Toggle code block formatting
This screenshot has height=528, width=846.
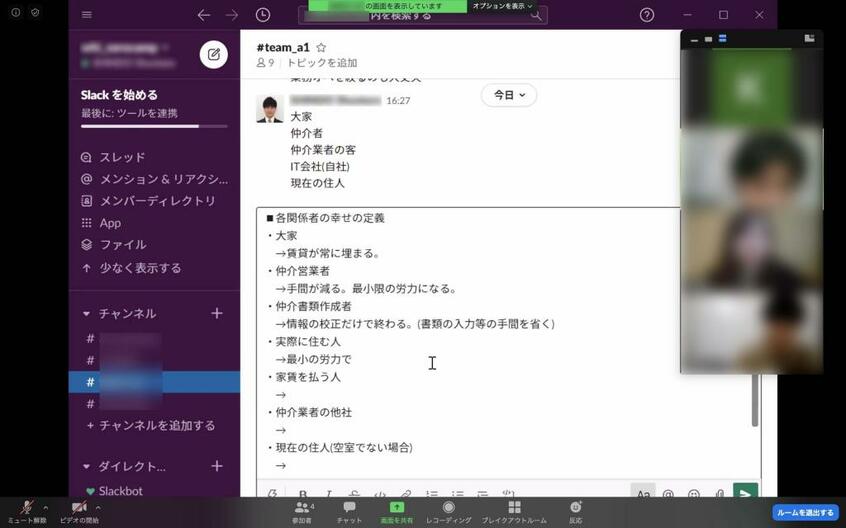508,493
